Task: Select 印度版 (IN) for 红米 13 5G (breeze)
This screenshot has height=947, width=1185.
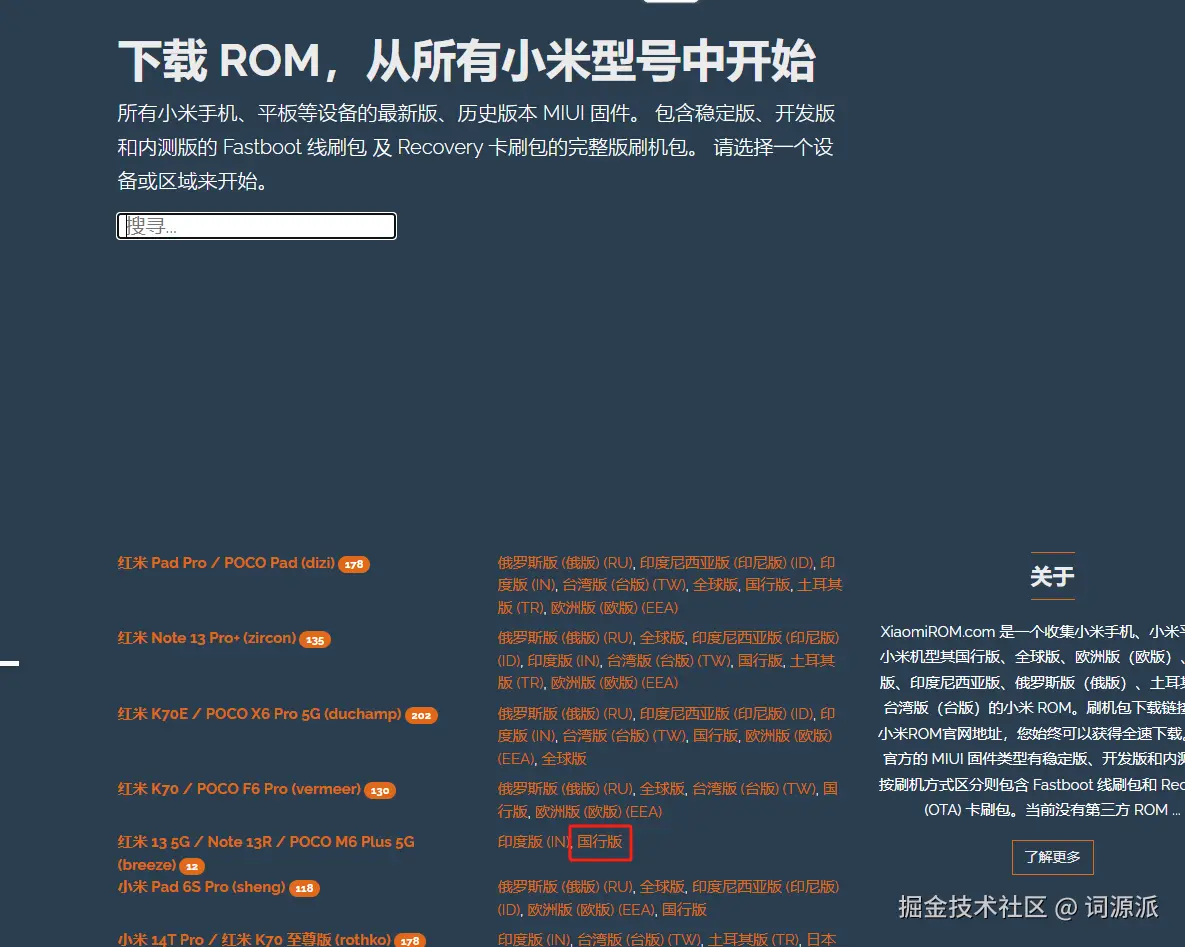Action: click(x=533, y=842)
